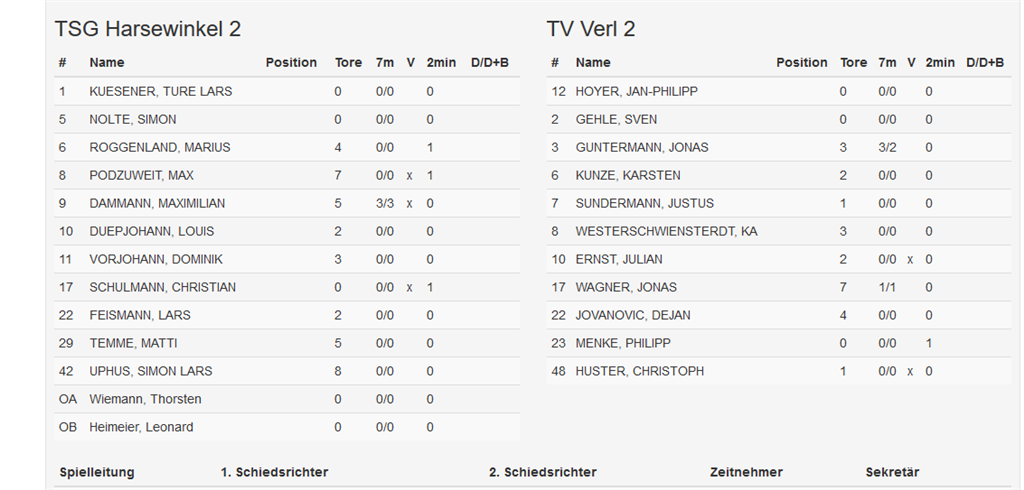1024x490 pixels.
Task: Select official Wiemann, Thorsten
Action: coord(145,399)
